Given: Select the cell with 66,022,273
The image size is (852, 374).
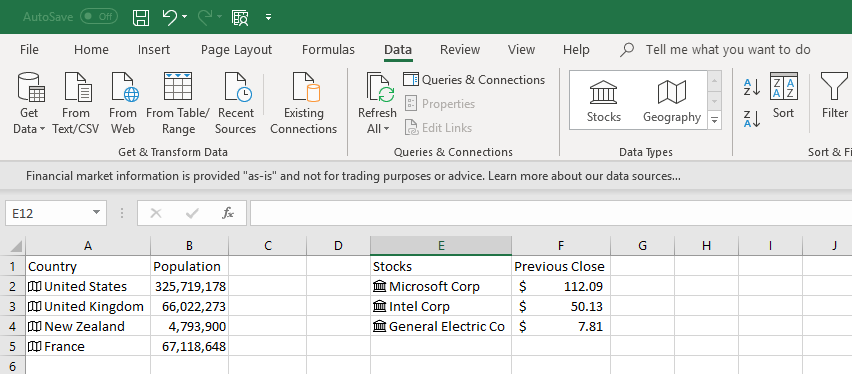Looking at the screenshot, I should (x=190, y=307).
